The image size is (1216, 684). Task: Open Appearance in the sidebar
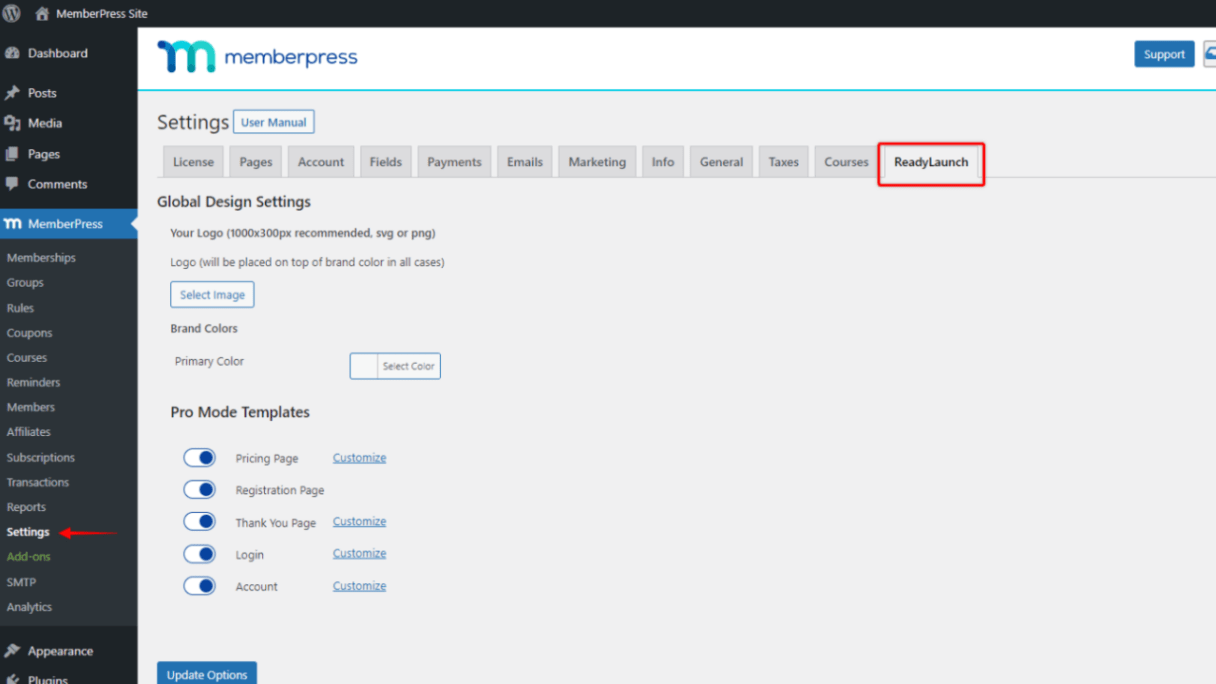tap(60, 651)
